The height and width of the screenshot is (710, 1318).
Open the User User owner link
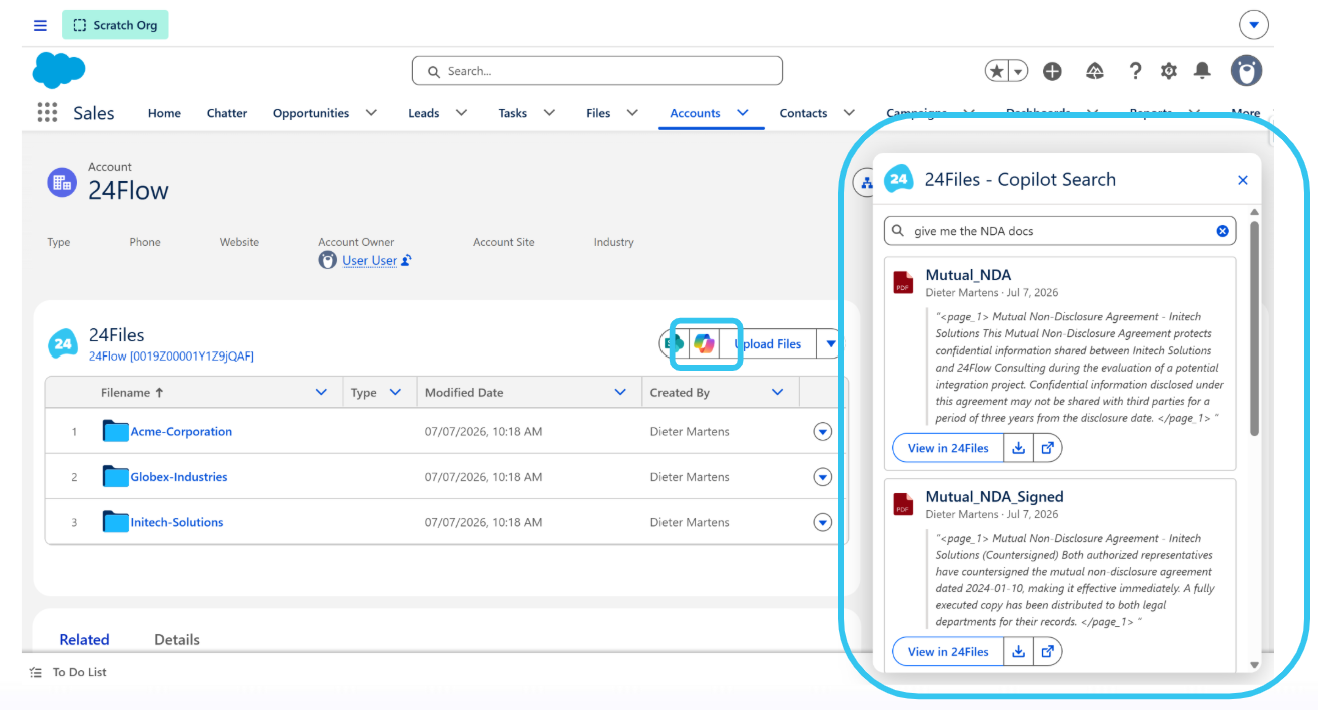370,260
